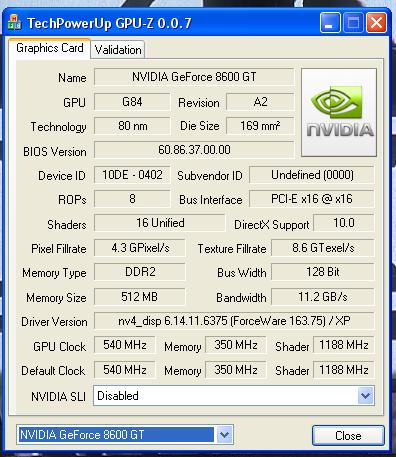Click the "Bus Interface" label
Viewport: 396px width, 457px height.
click(x=211, y=200)
